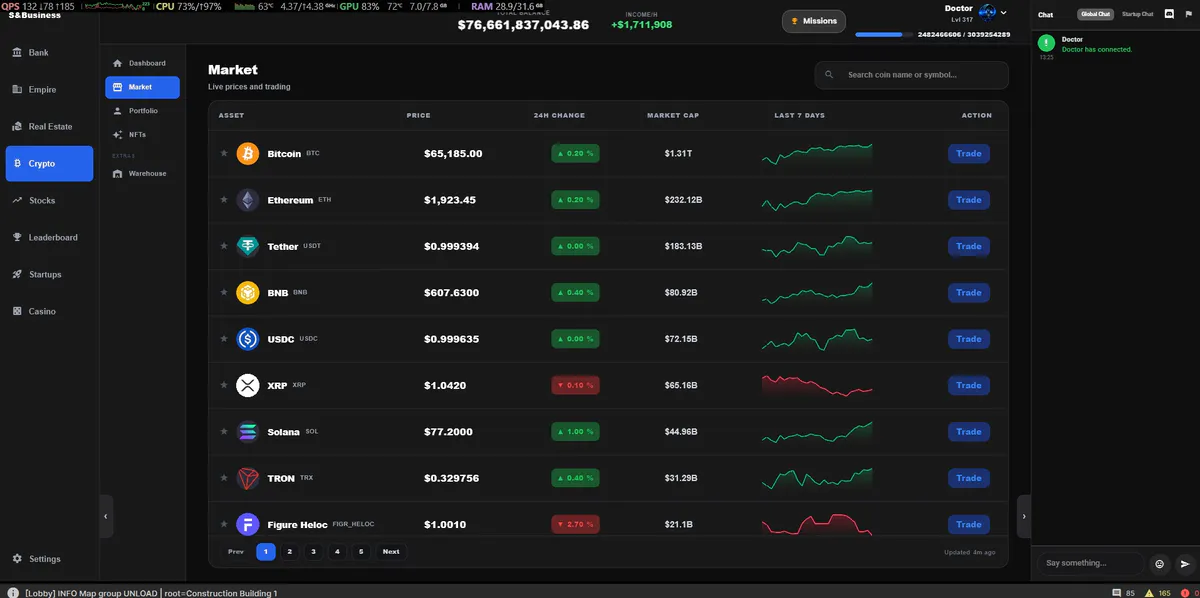
Task: Click the XRP coin logo
Action: pyautogui.click(x=247, y=385)
